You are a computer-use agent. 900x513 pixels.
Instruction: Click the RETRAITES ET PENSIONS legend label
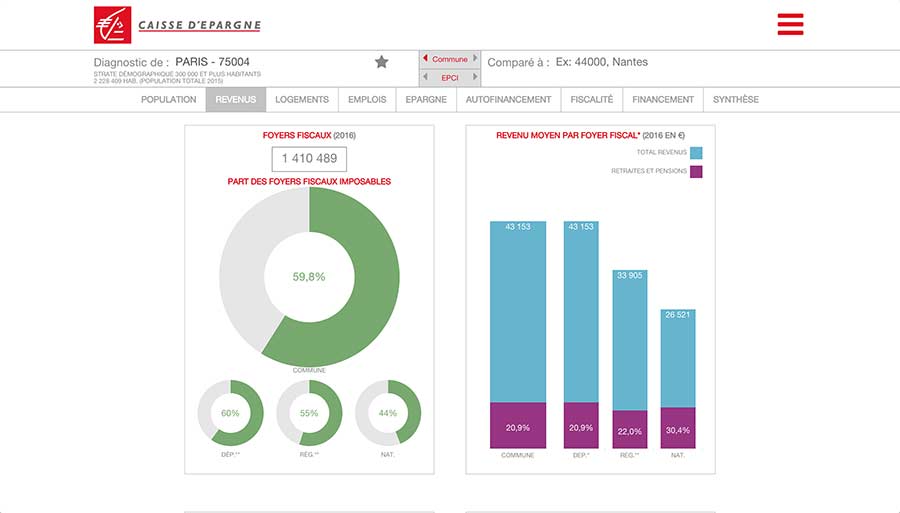649,171
